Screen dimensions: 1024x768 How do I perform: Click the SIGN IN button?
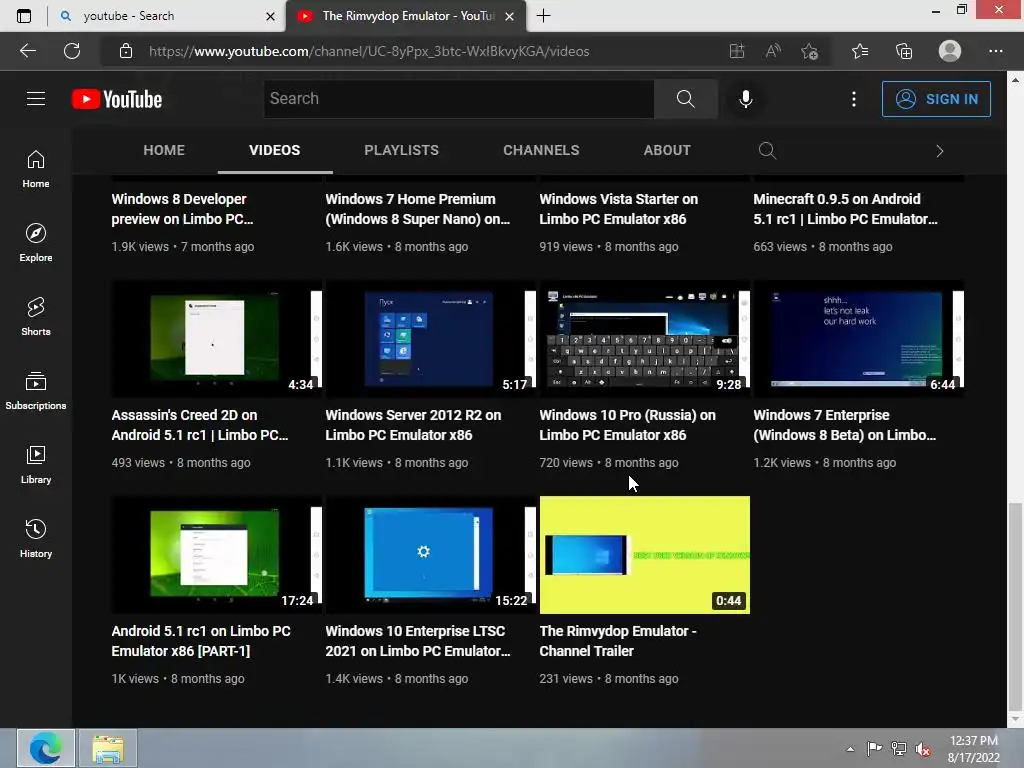[936, 99]
